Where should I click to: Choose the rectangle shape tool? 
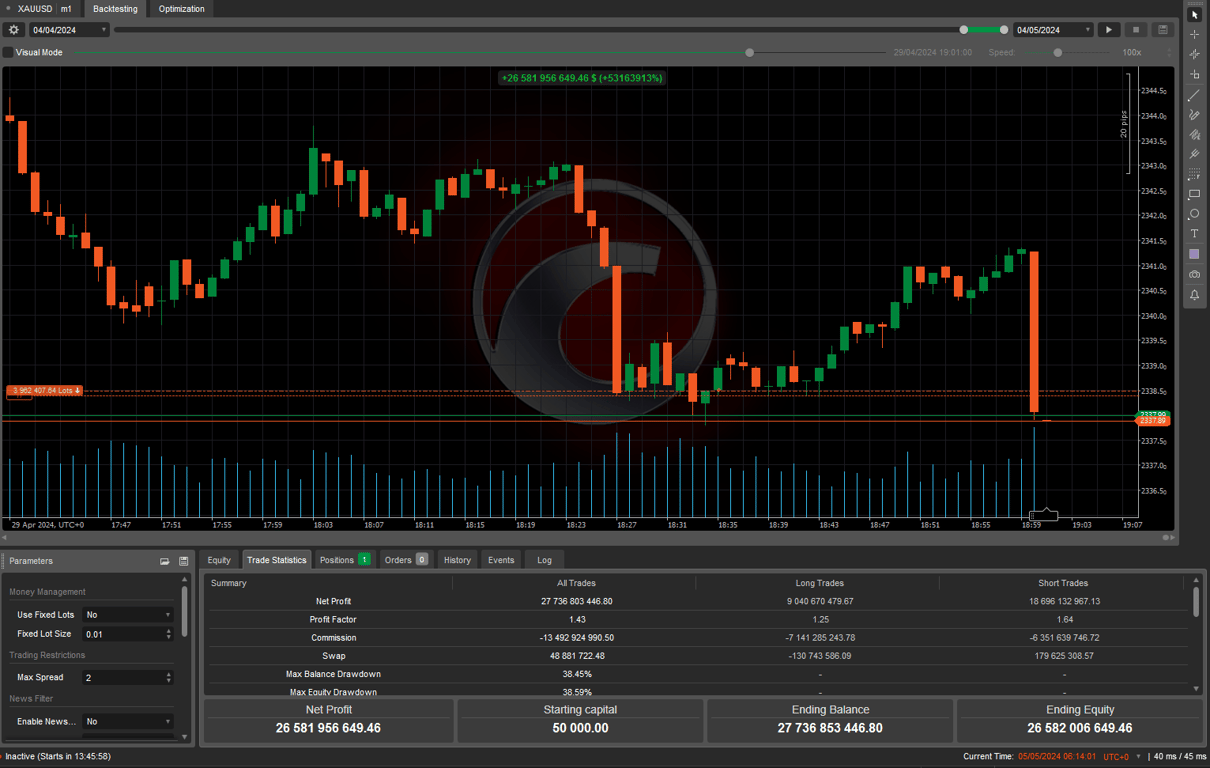pos(1194,194)
